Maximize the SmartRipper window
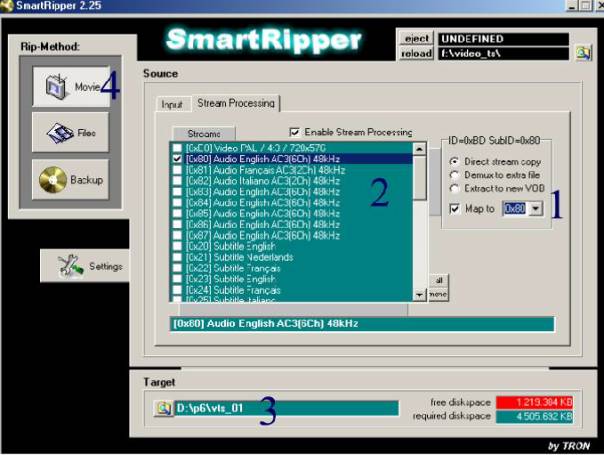The width and height of the screenshot is (604, 455). (x=585, y=5)
